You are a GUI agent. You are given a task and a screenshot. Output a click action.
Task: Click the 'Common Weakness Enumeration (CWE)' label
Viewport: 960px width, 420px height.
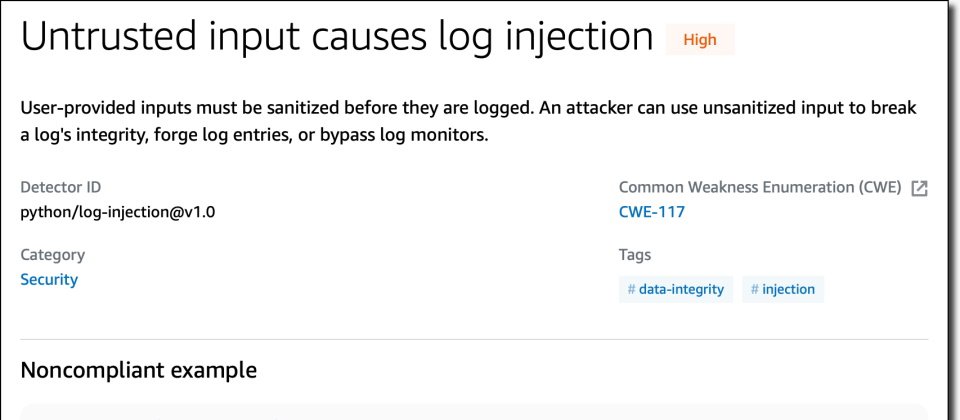(760, 187)
